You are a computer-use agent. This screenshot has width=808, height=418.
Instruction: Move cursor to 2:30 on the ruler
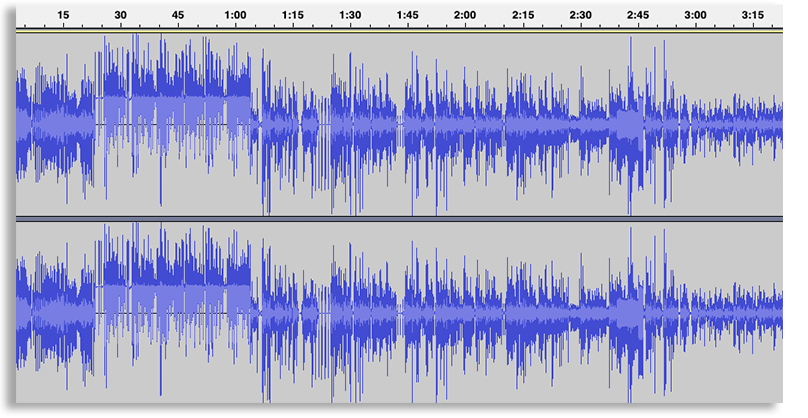580,15
